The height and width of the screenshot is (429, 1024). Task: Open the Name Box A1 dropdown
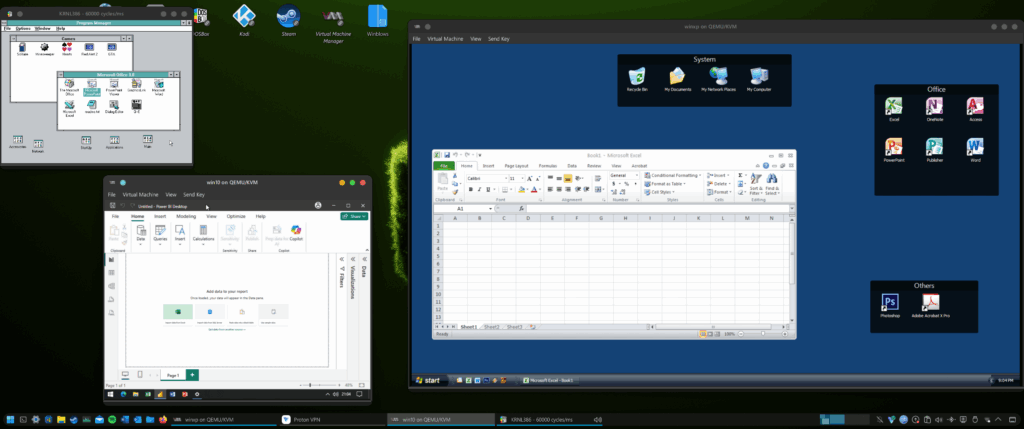click(x=490, y=208)
